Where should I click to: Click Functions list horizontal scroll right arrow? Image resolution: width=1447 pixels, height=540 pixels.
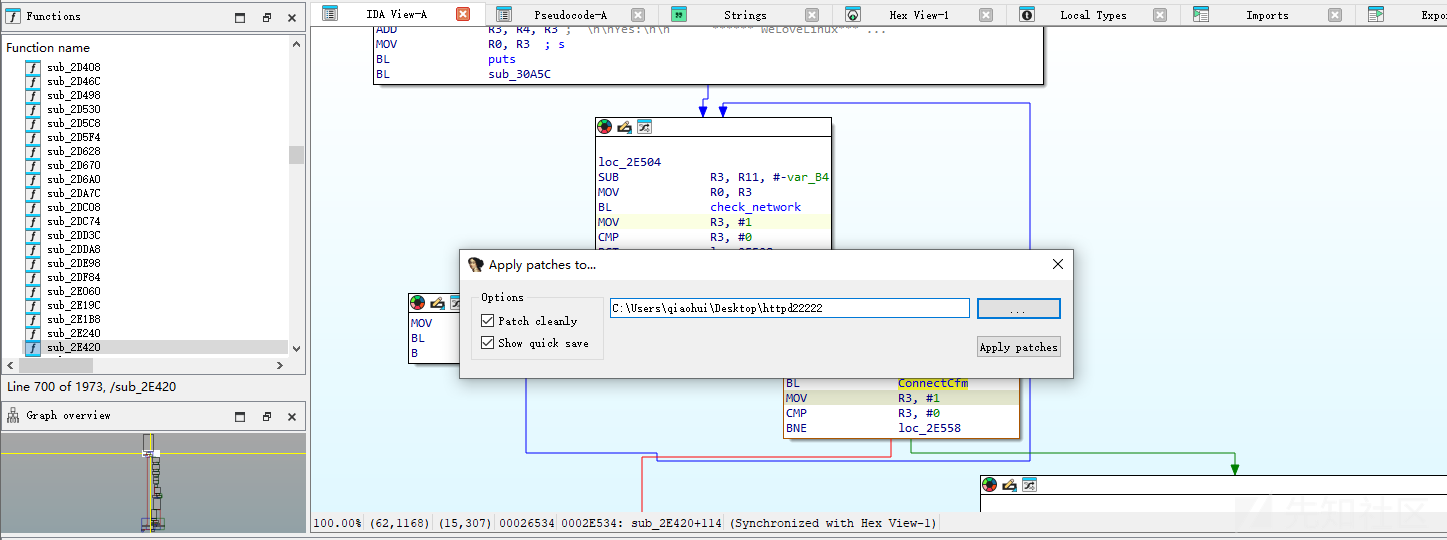click(x=279, y=366)
